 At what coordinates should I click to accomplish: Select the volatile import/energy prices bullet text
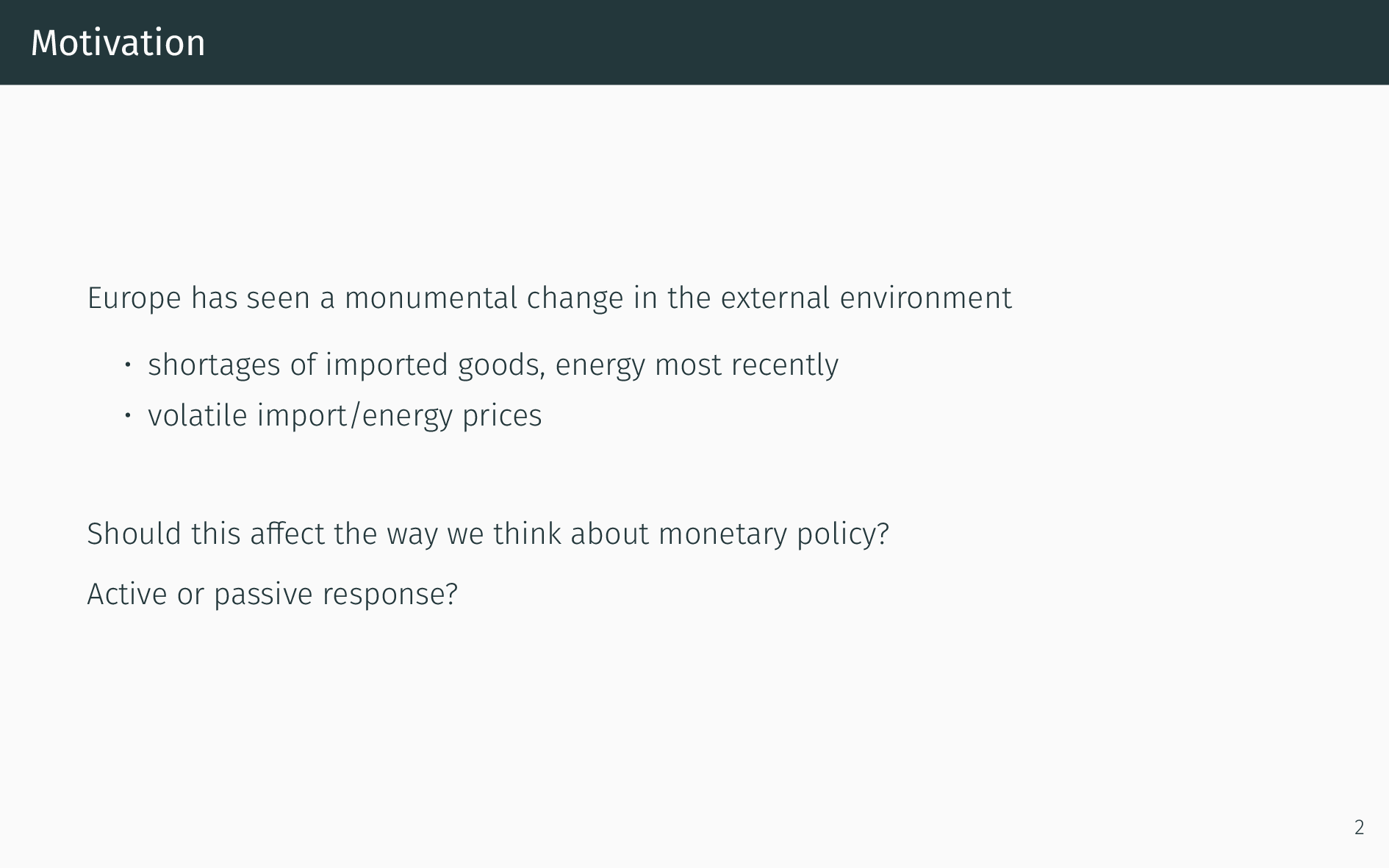345,416
